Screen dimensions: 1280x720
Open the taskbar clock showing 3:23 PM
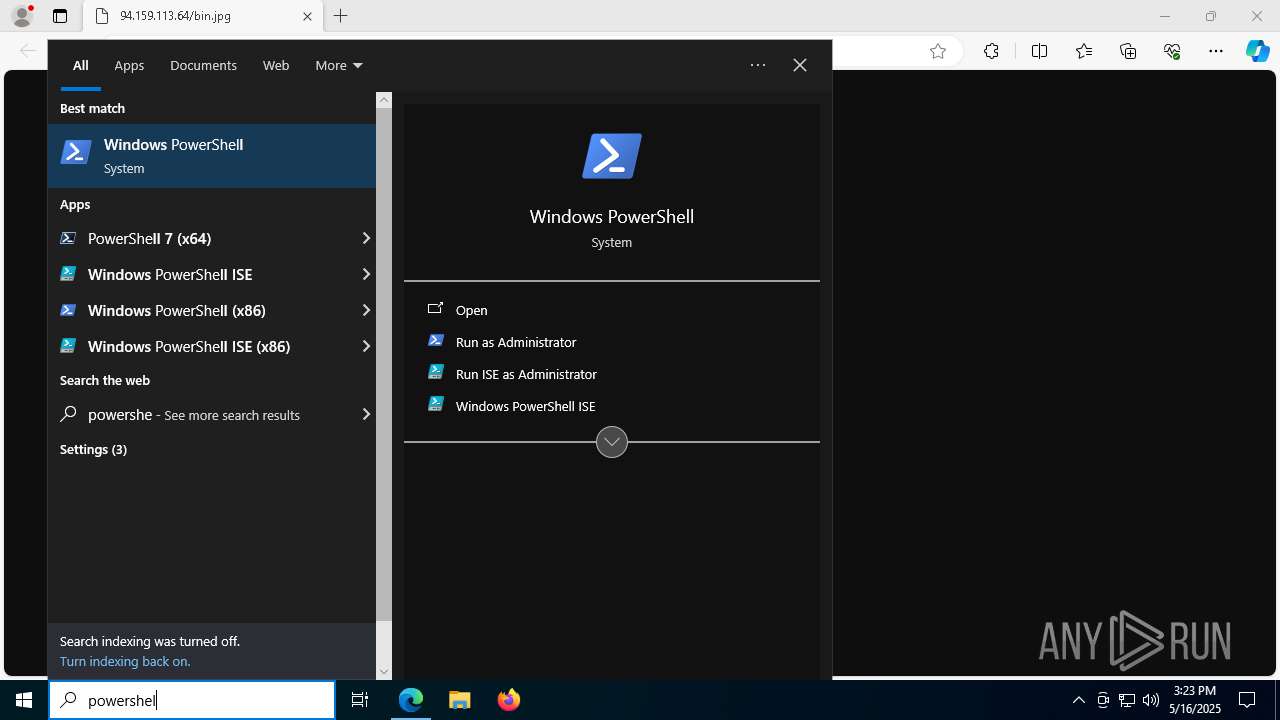coord(1195,700)
